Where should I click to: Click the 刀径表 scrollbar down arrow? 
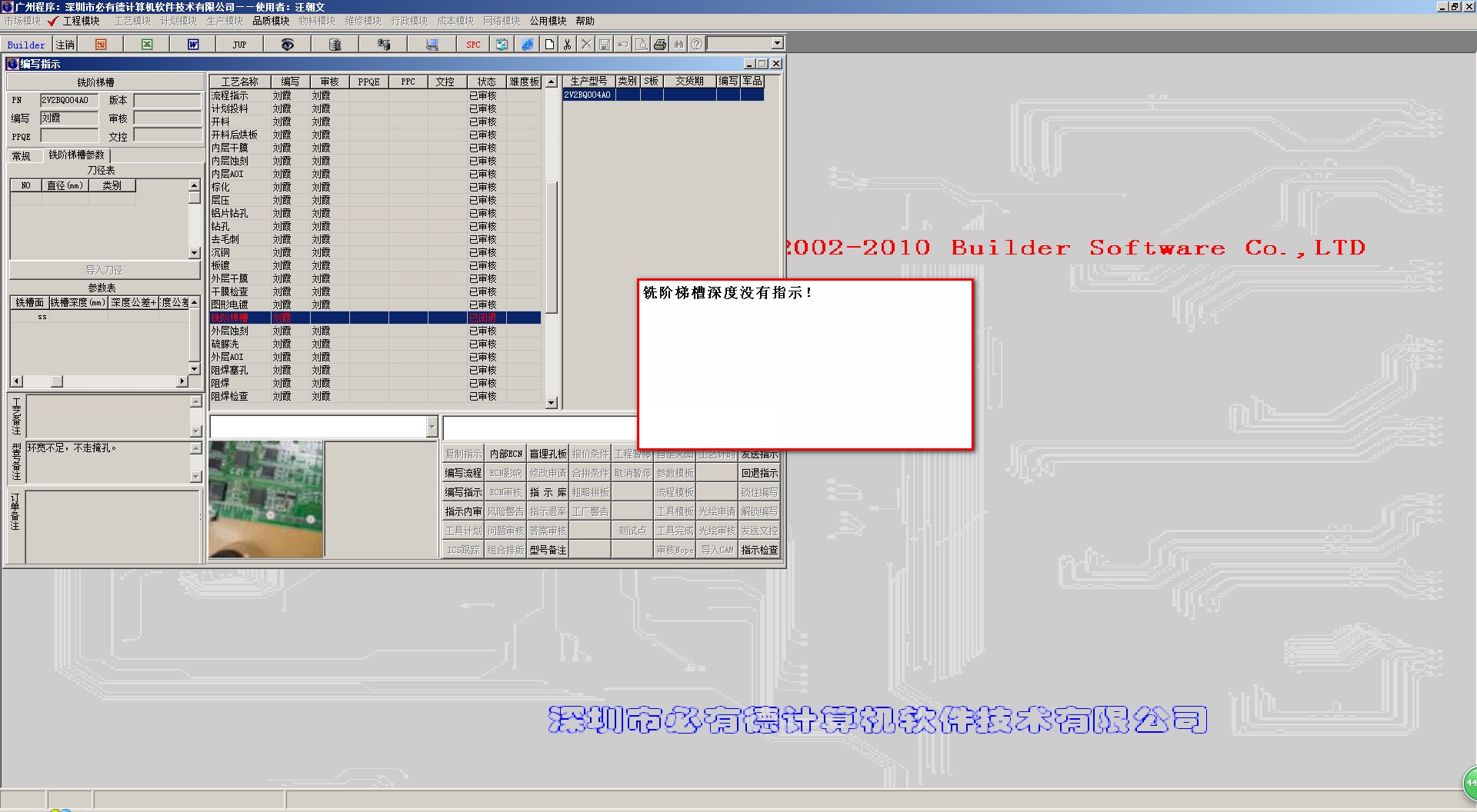[x=194, y=252]
